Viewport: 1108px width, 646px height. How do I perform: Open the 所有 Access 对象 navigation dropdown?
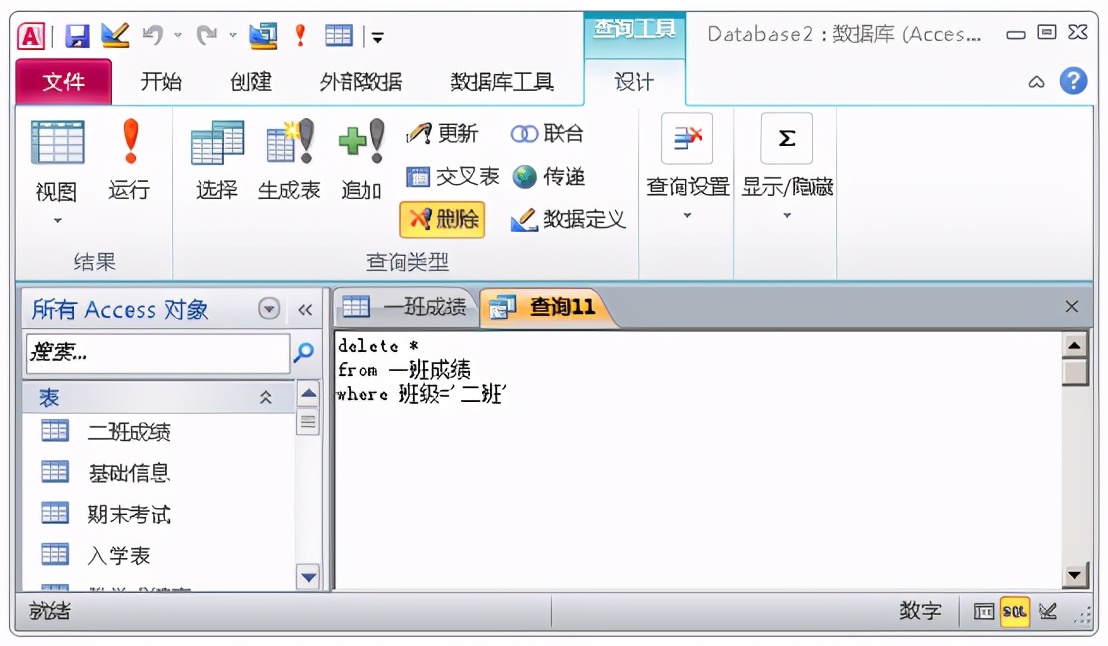coord(269,309)
